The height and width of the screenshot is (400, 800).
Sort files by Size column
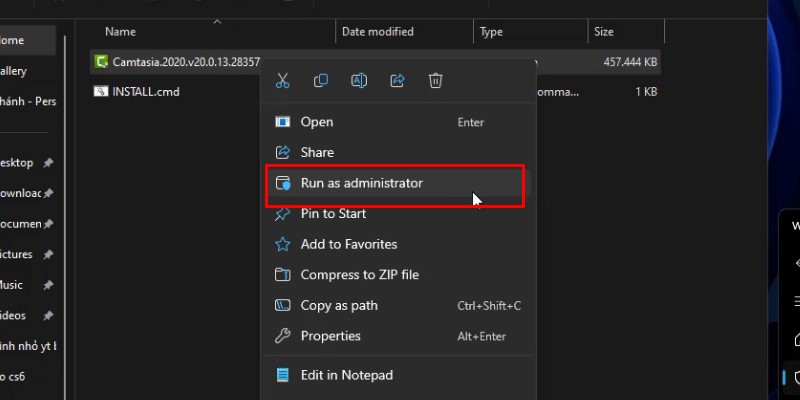[604, 32]
